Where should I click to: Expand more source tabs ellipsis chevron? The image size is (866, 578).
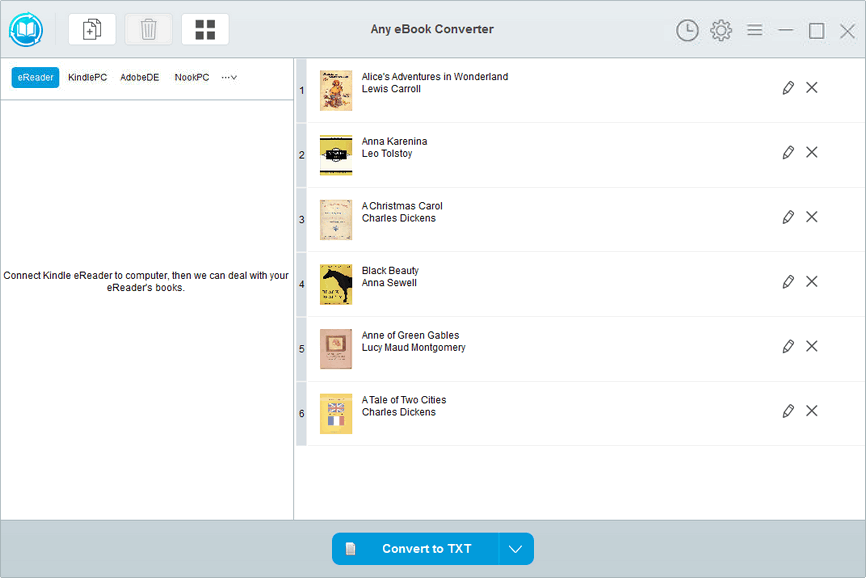coord(229,77)
